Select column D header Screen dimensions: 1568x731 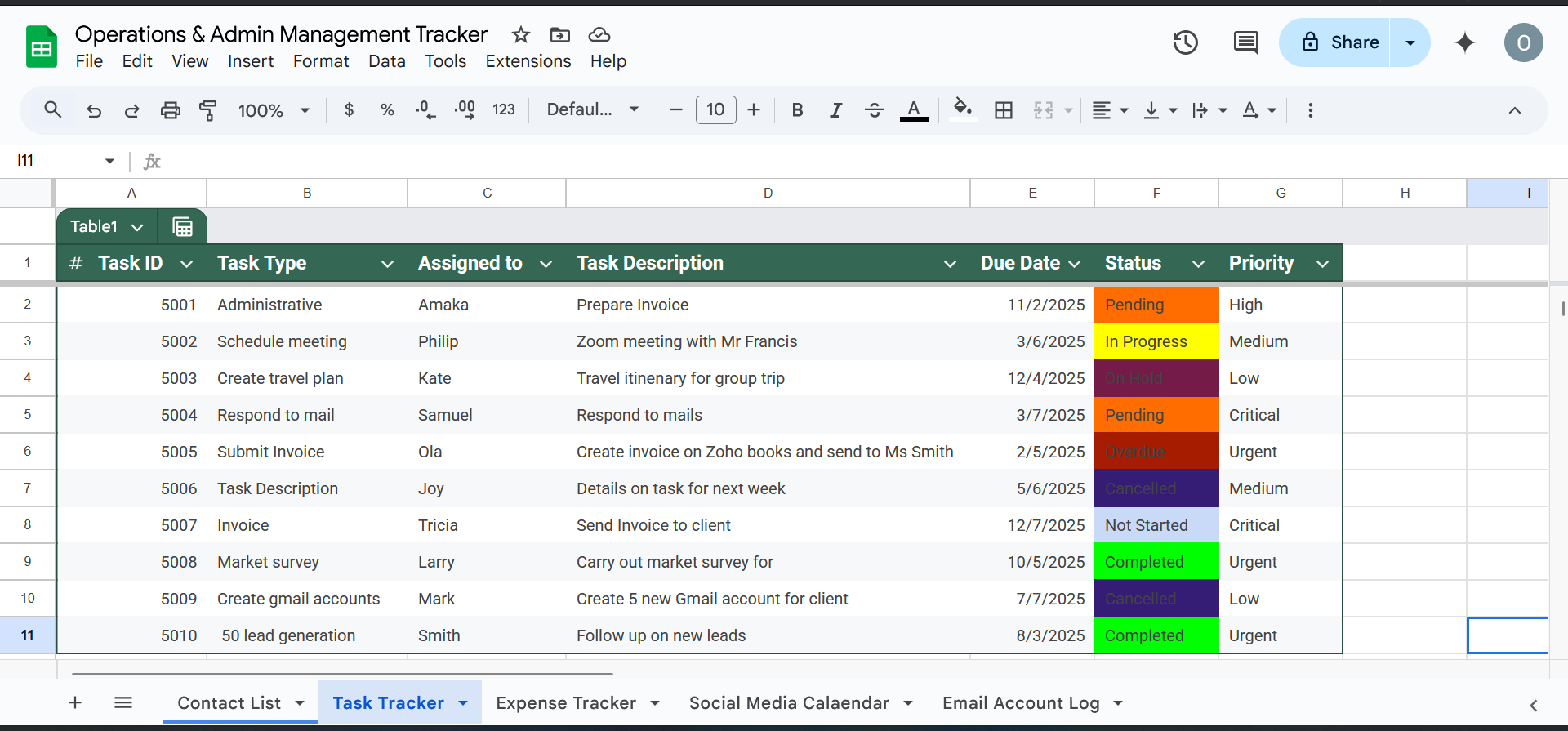coord(768,193)
